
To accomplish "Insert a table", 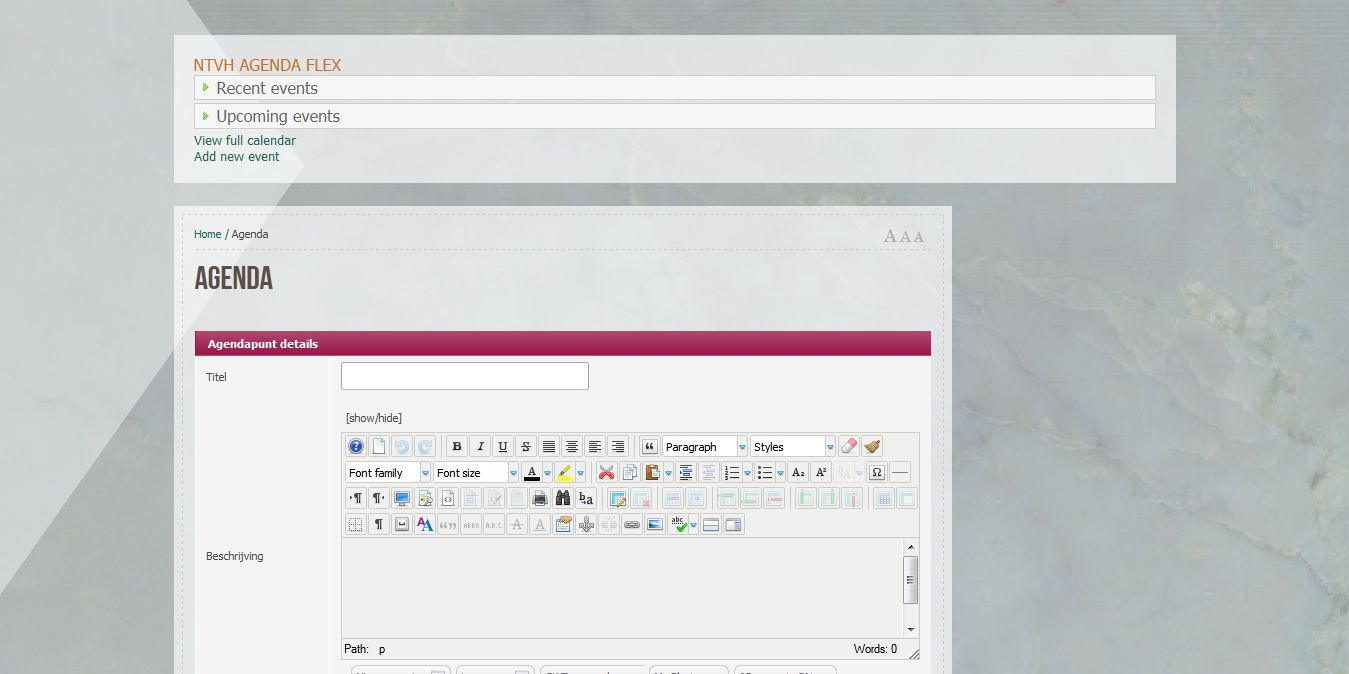I will [618, 498].
